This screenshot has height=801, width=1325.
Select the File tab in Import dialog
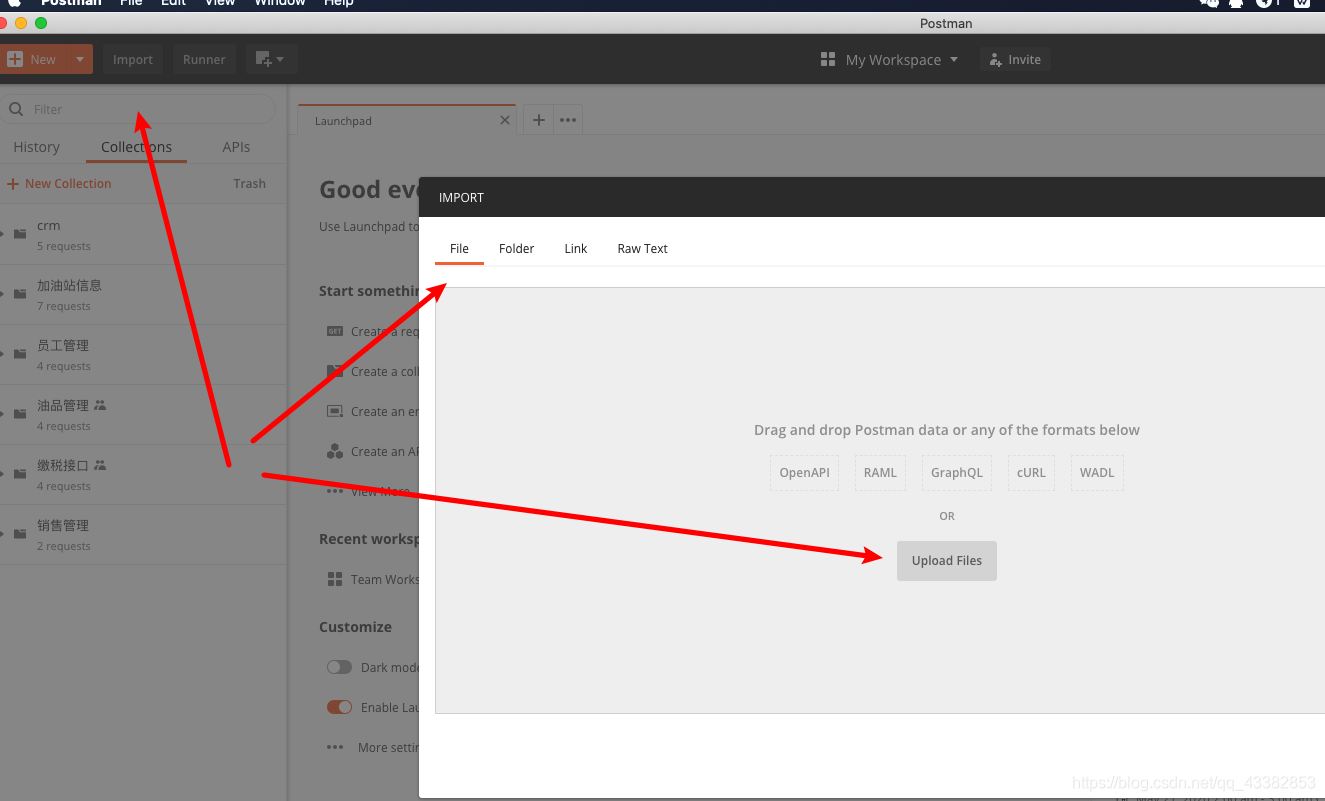click(x=459, y=248)
